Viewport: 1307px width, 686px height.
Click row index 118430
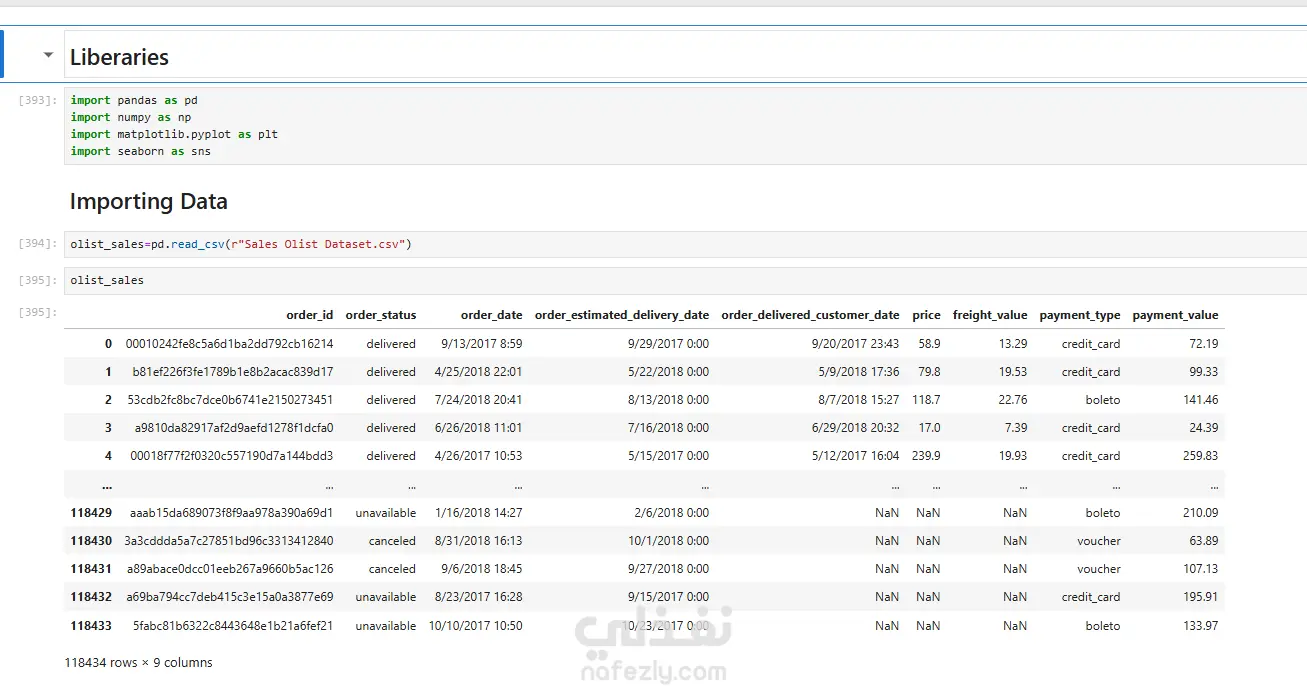[x=91, y=541]
